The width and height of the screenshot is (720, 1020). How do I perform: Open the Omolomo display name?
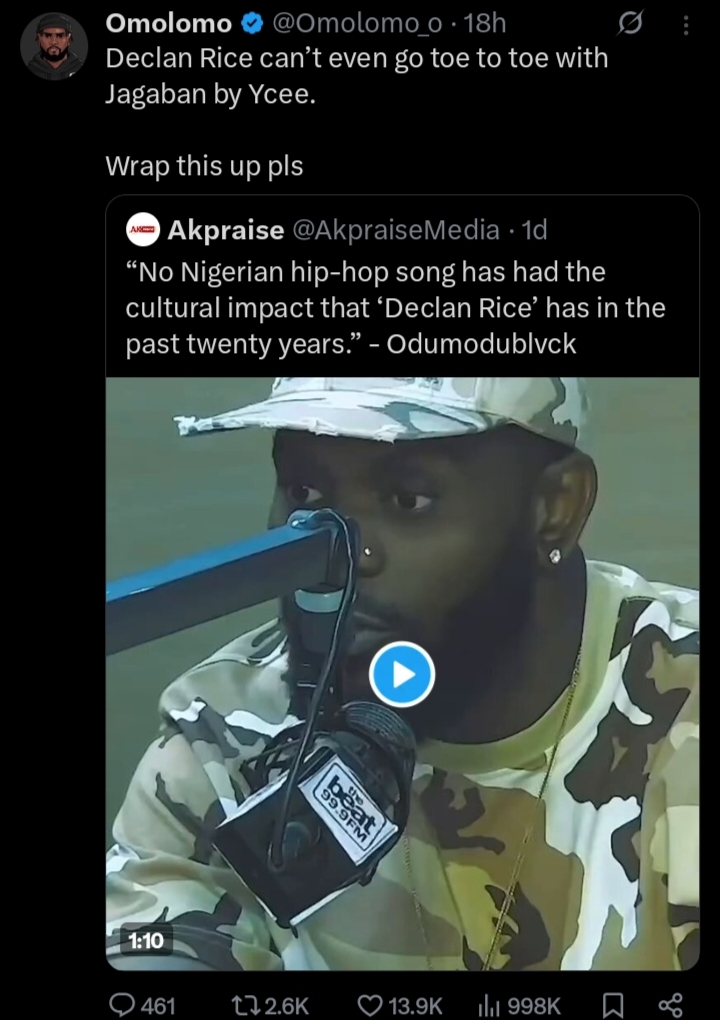168,23
